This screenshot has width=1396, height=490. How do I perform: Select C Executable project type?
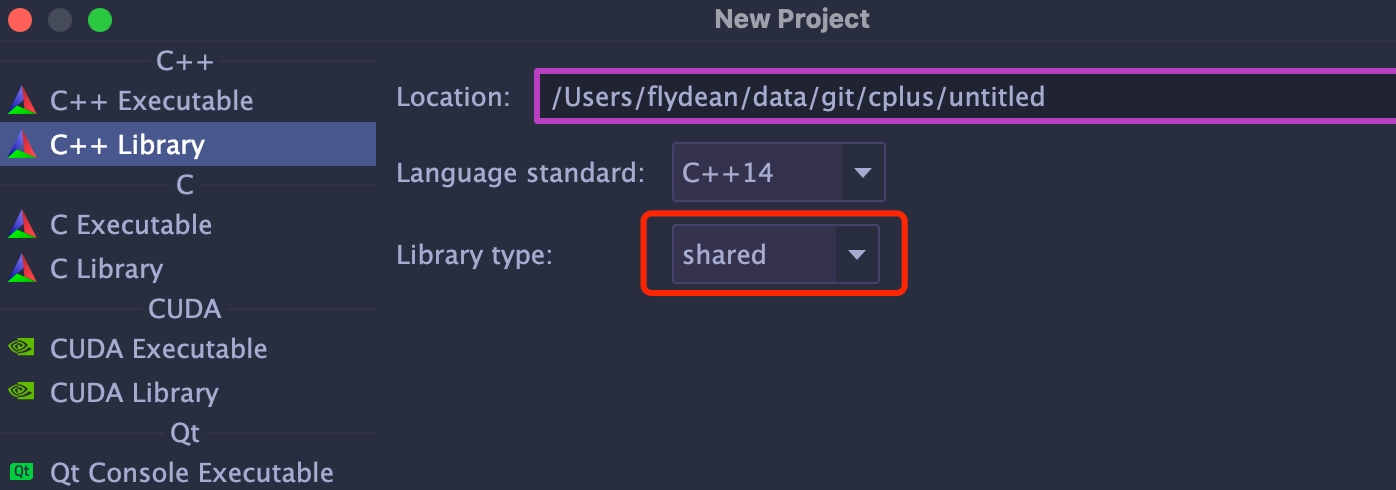(x=131, y=225)
